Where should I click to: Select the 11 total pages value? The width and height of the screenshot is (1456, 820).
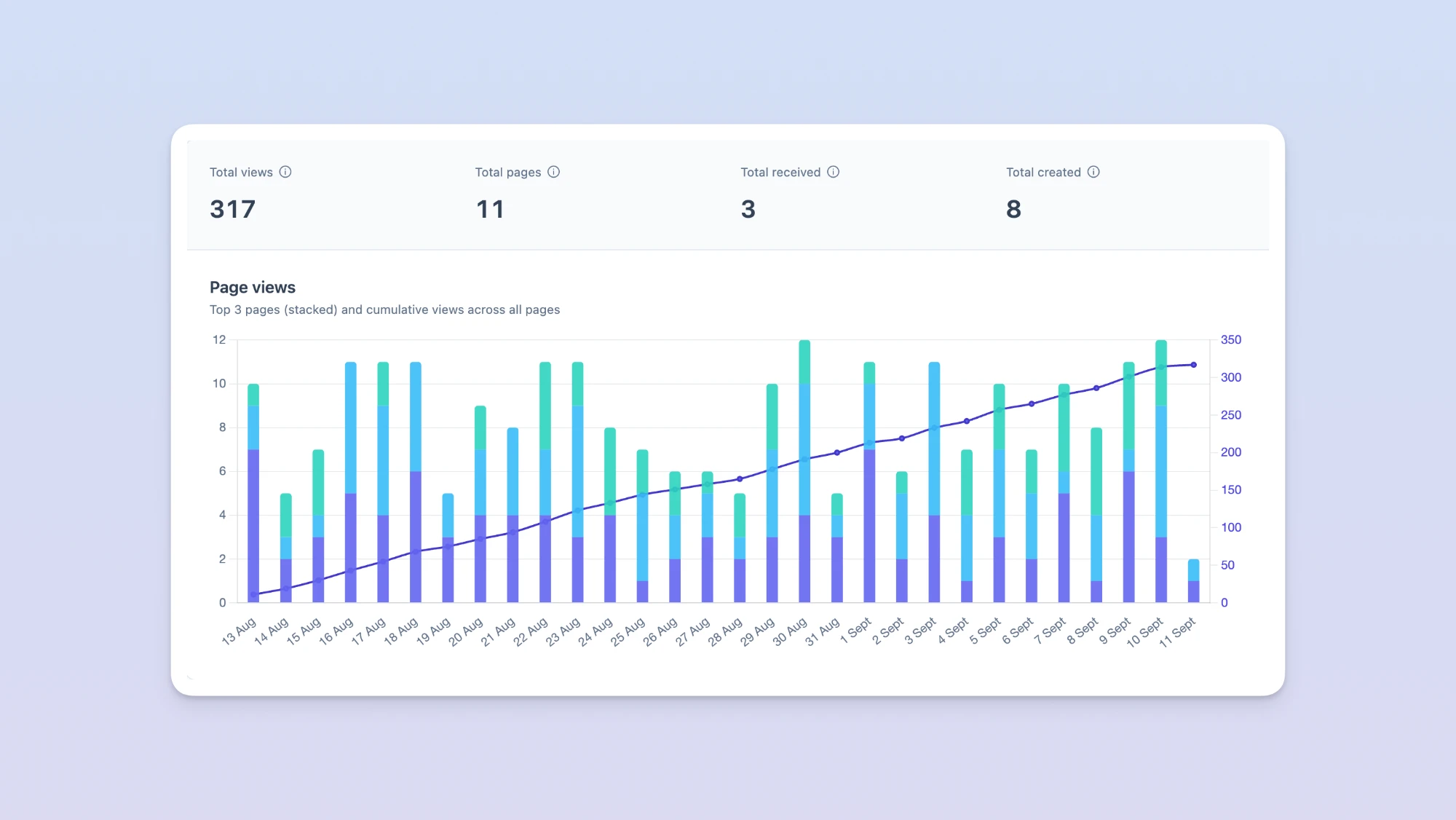(x=490, y=210)
